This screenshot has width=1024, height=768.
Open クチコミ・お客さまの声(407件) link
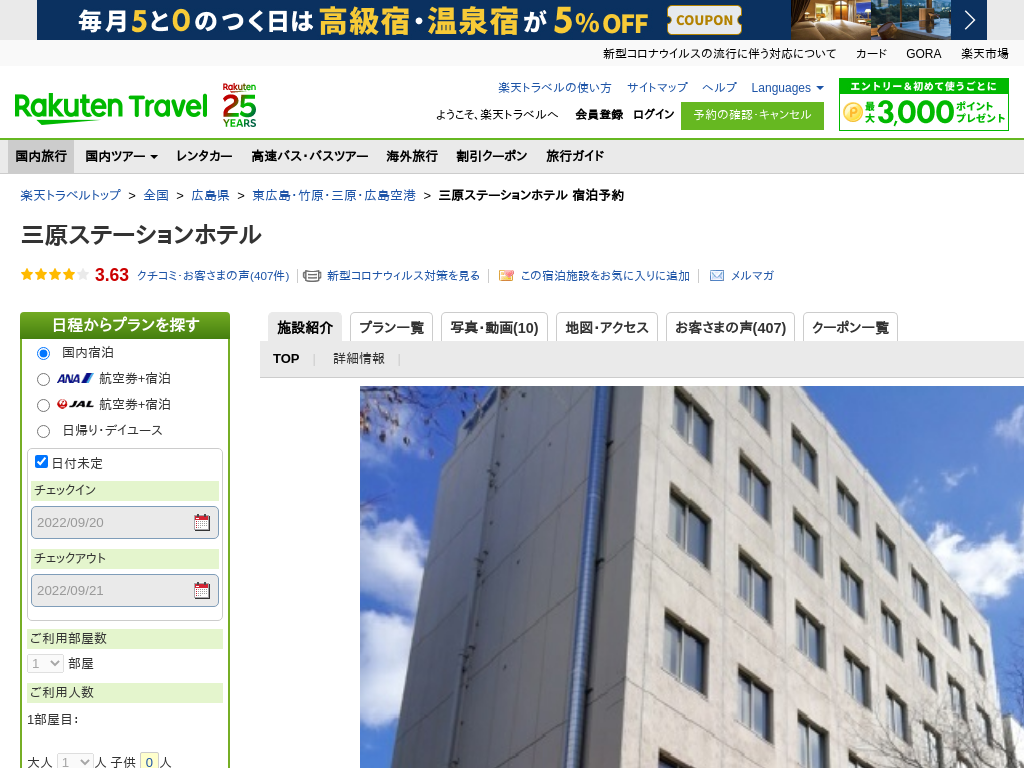coord(213,276)
